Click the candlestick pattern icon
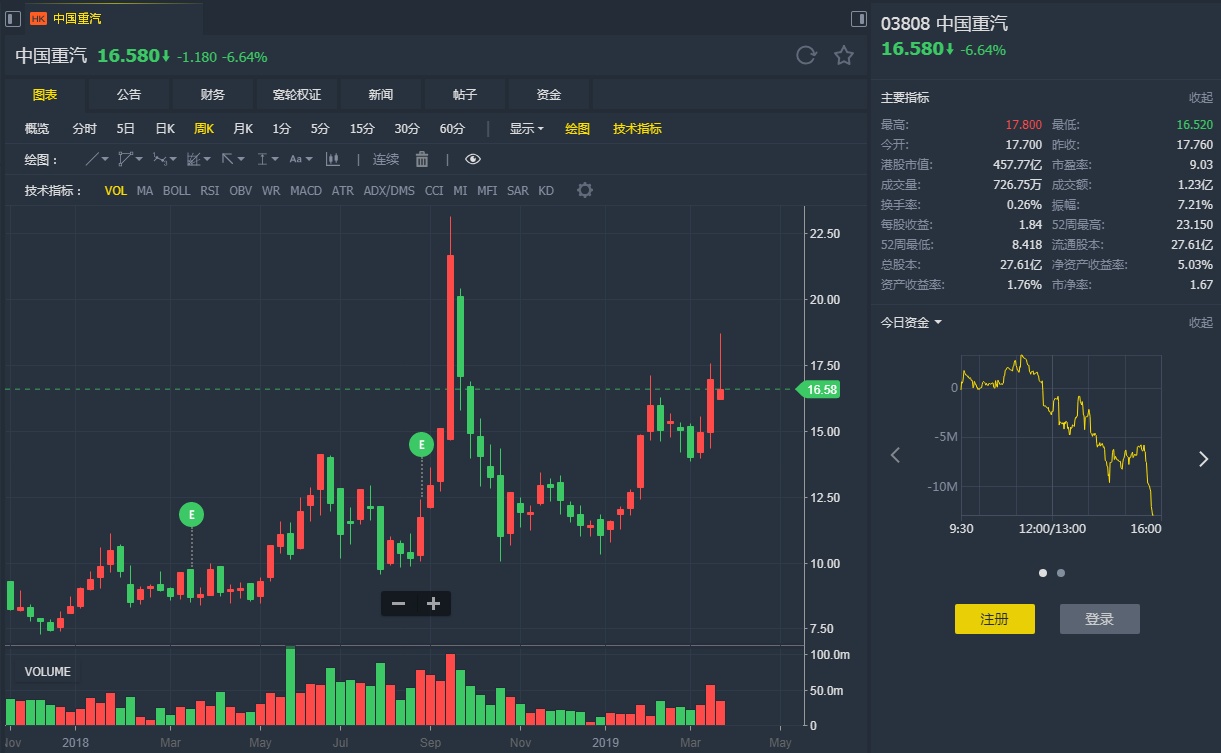 [333, 159]
